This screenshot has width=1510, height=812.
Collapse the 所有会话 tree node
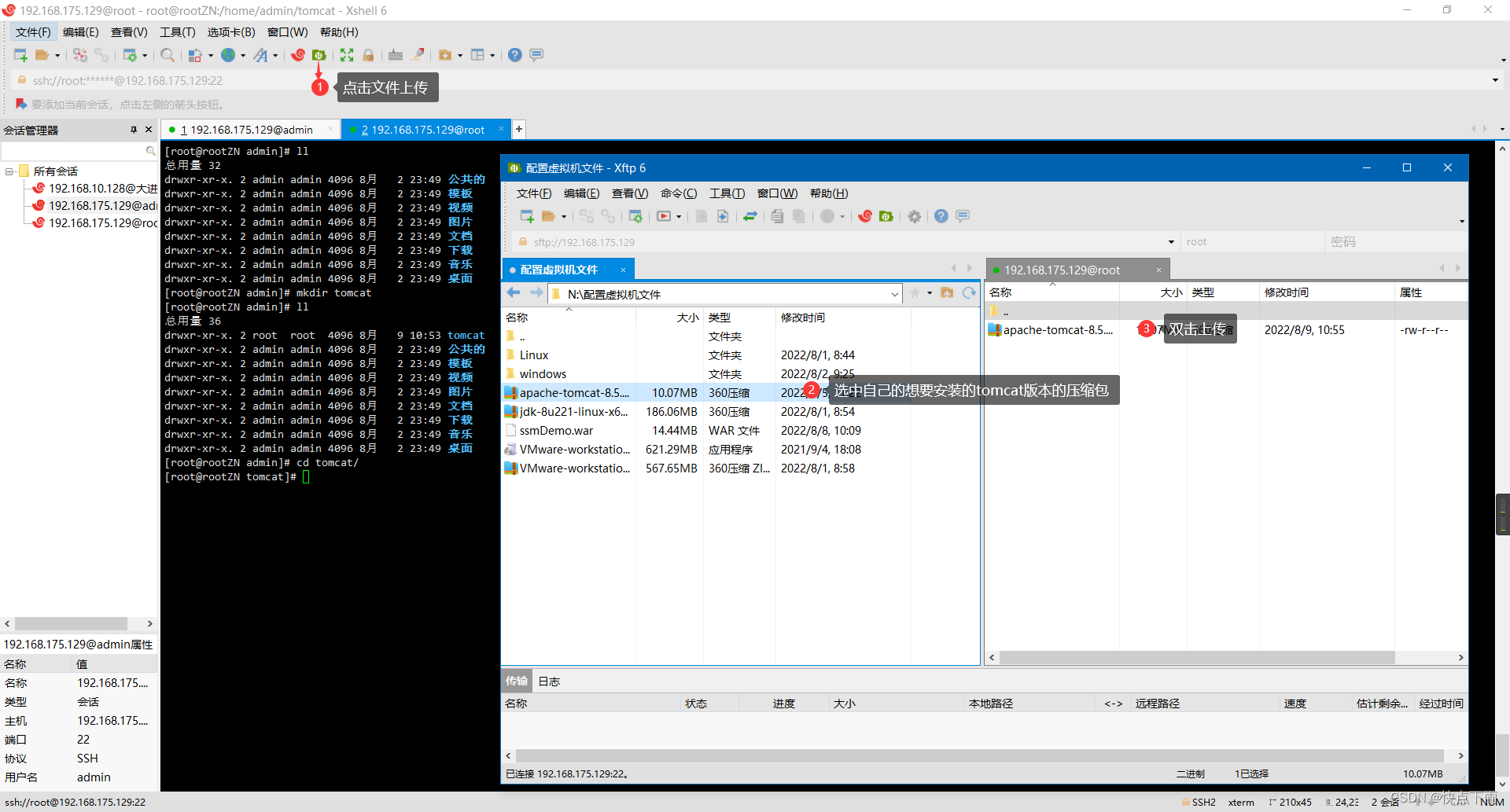9,171
